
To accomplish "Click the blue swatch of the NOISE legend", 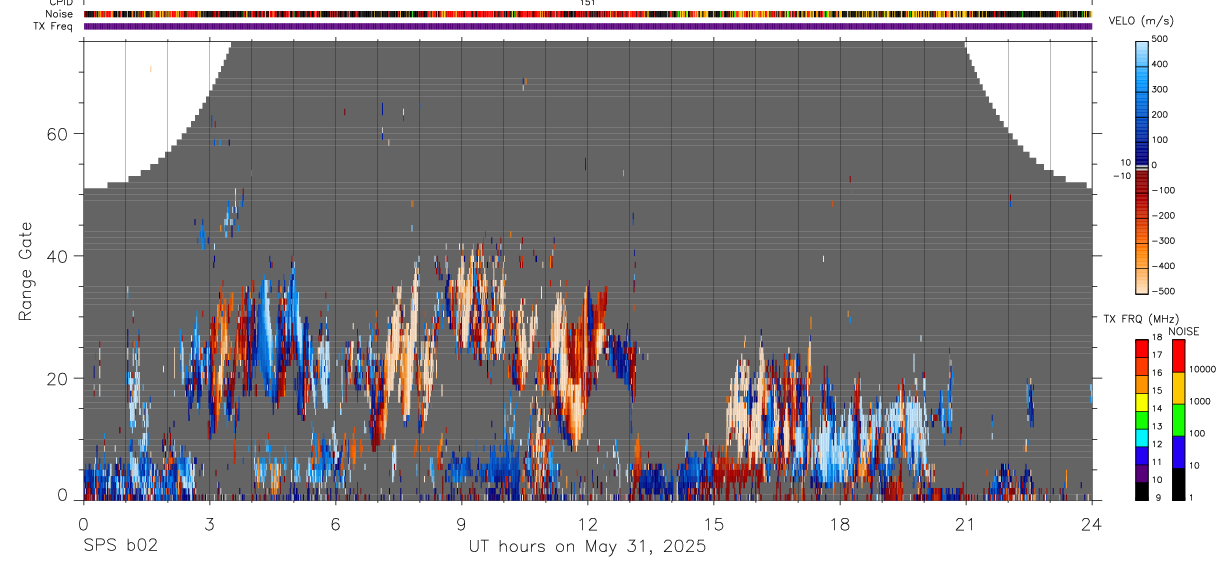I will [x=1179, y=452].
